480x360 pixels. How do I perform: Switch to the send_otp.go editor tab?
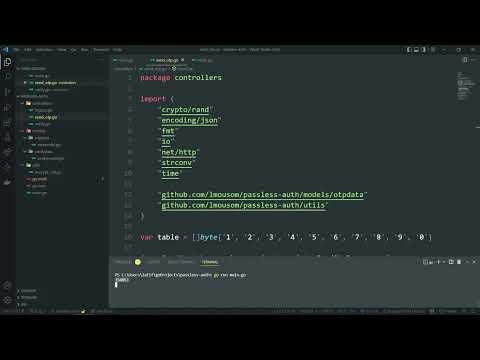pyautogui.click(x=167, y=60)
